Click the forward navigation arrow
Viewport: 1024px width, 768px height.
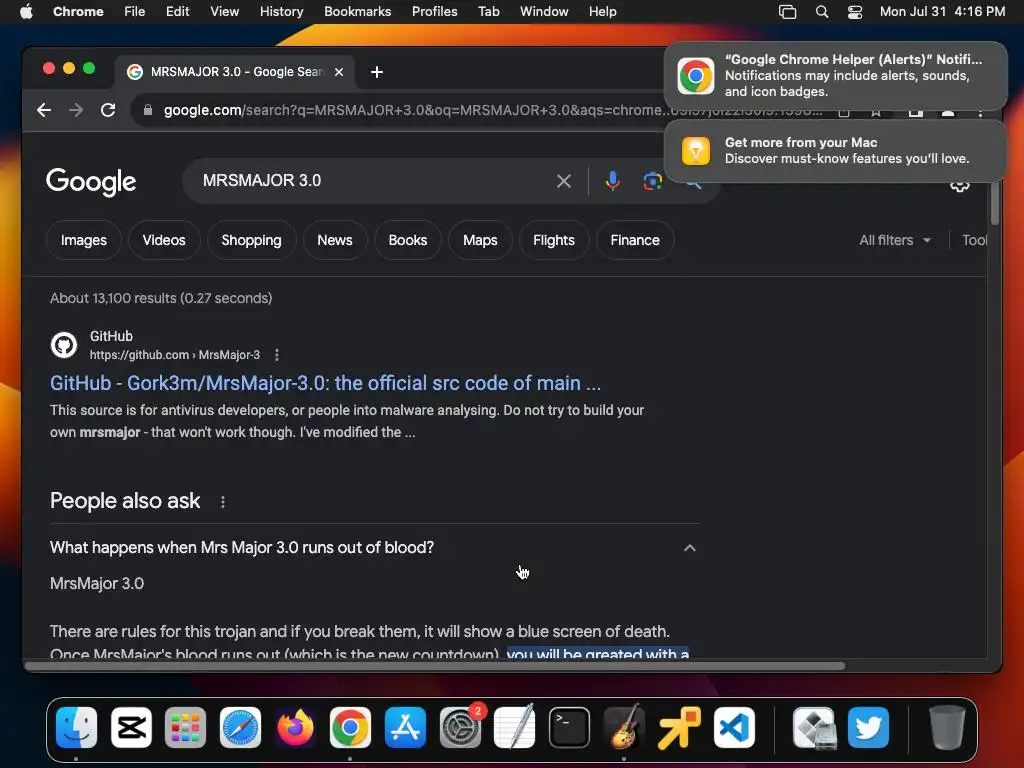(x=76, y=110)
